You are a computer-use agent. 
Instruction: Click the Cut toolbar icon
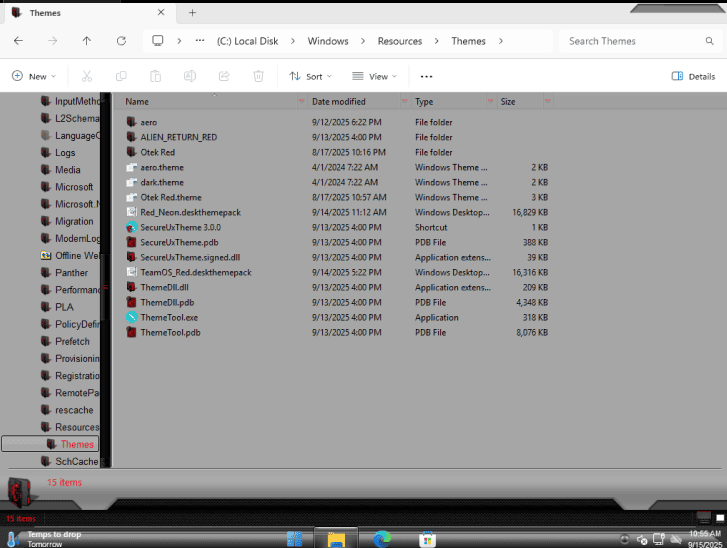pos(87,76)
